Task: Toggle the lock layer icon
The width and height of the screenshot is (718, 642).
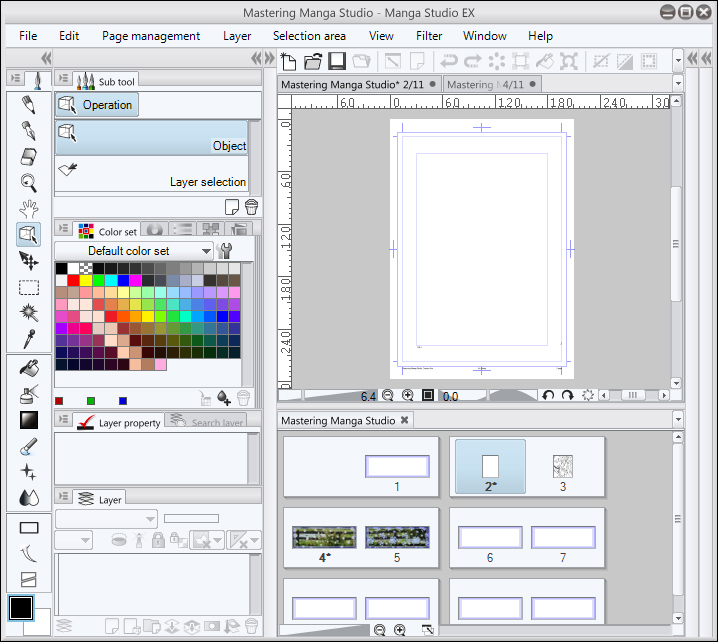Action: (158, 540)
